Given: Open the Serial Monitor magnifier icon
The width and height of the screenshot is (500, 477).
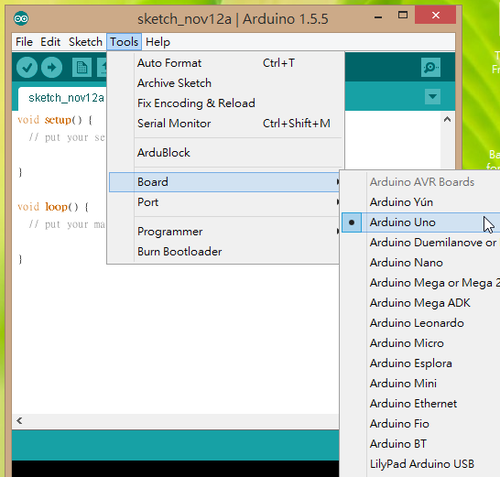Looking at the screenshot, I should (430, 68).
